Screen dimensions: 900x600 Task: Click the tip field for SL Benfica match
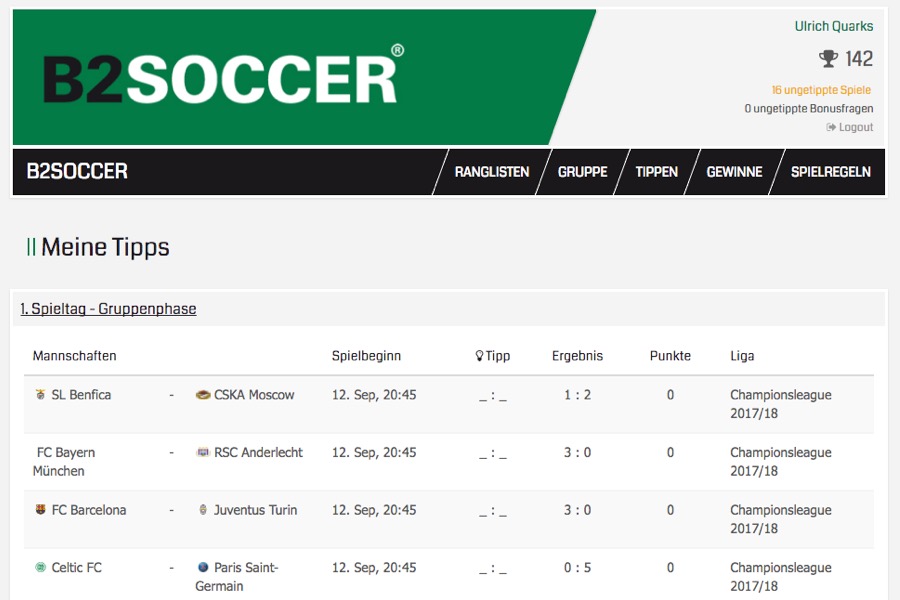point(493,396)
